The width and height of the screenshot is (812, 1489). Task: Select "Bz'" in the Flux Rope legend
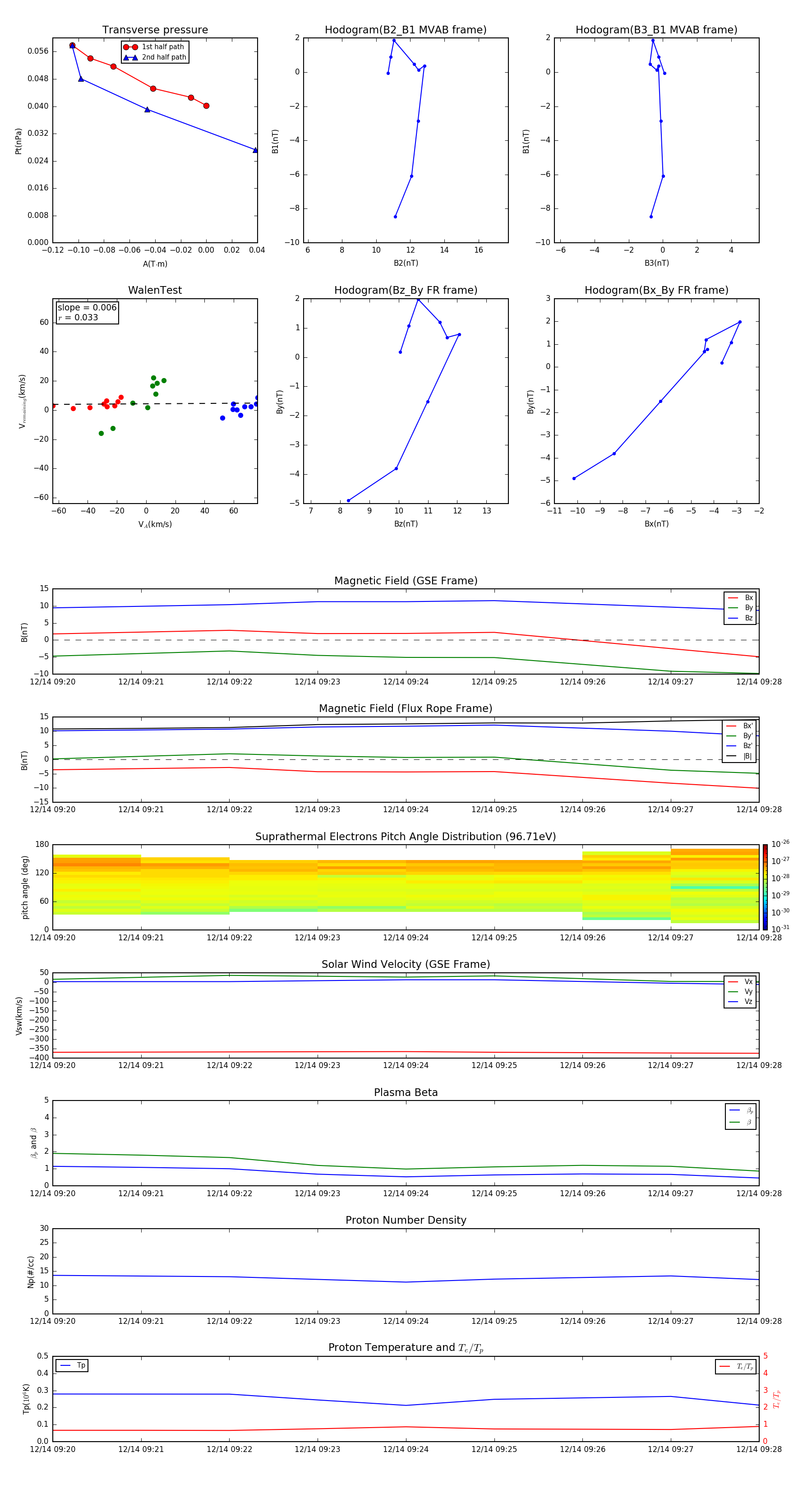tap(740, 746)
